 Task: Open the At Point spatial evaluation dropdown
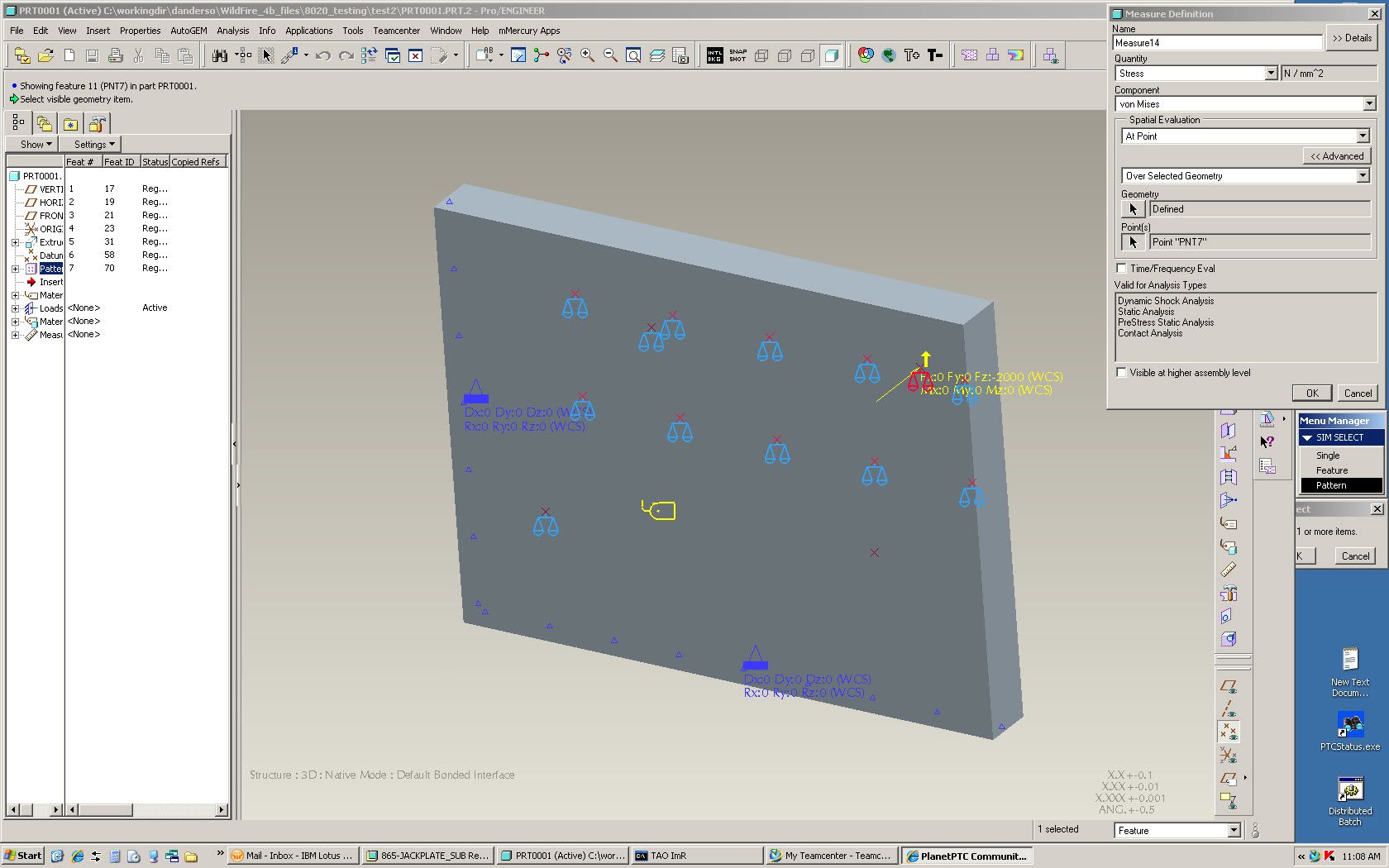(1363, 136)
